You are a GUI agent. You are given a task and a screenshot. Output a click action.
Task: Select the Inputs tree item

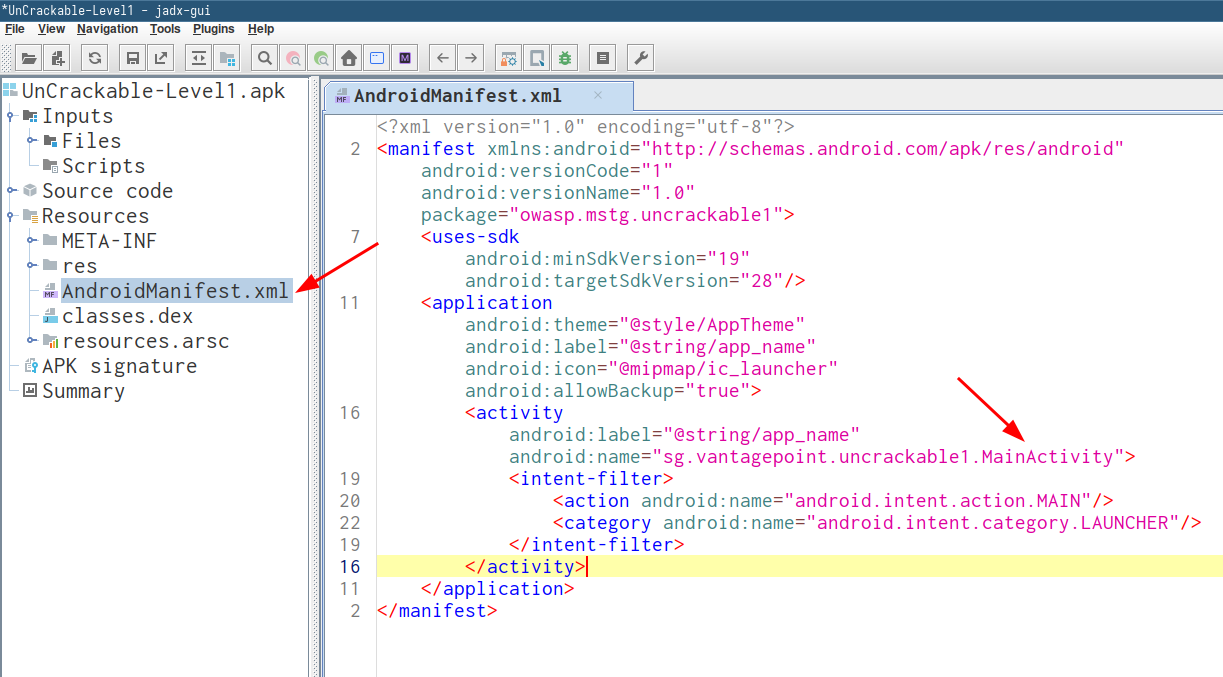[x=77, y=116]
